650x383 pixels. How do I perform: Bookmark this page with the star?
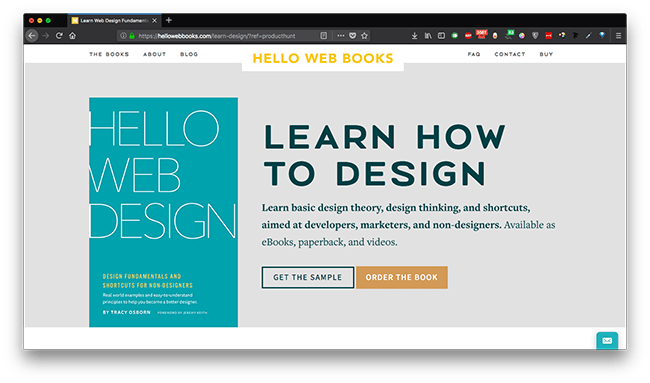(x=364, y=36)
